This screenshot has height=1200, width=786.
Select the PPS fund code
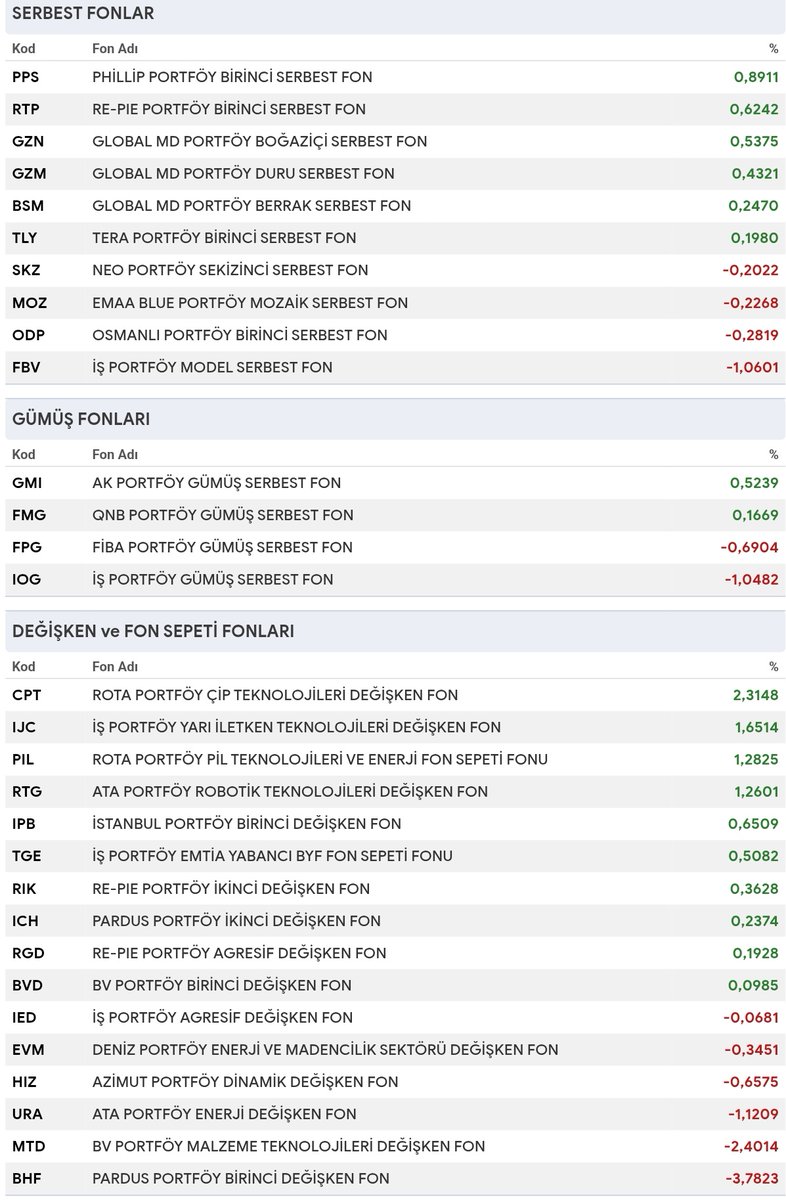(x=25, y=77)
